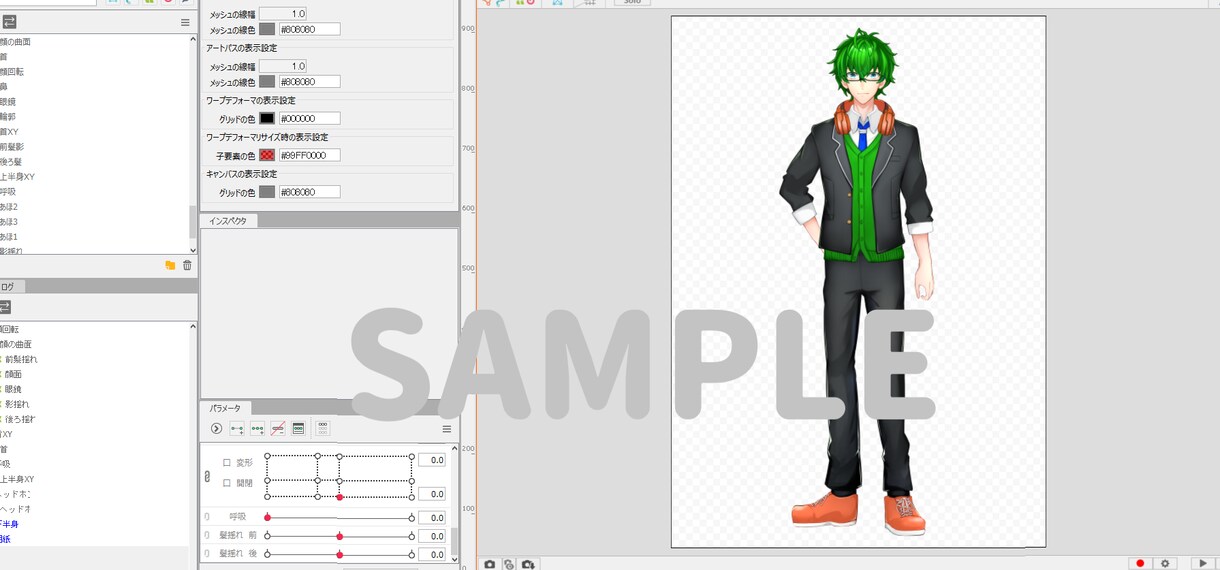The height and width of the screenshot is (570, 1220).
Task: Switch to the インスペクタ tab
Action: click(229, 220)
